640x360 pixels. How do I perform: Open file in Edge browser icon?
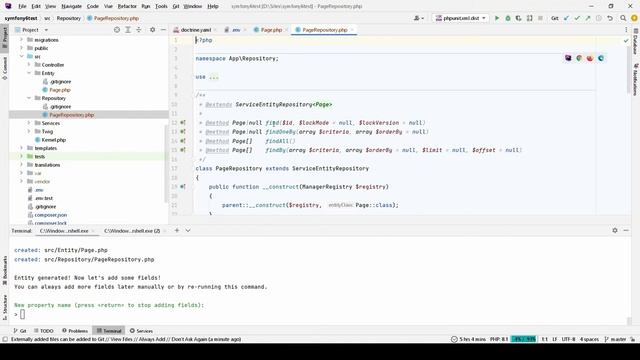[601, 58]
